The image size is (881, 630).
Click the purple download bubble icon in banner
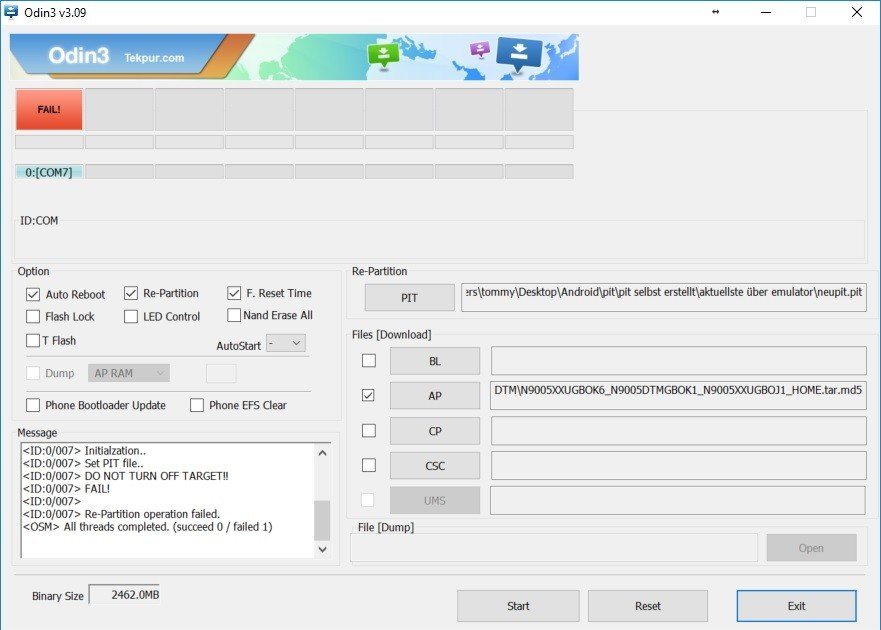480,49
